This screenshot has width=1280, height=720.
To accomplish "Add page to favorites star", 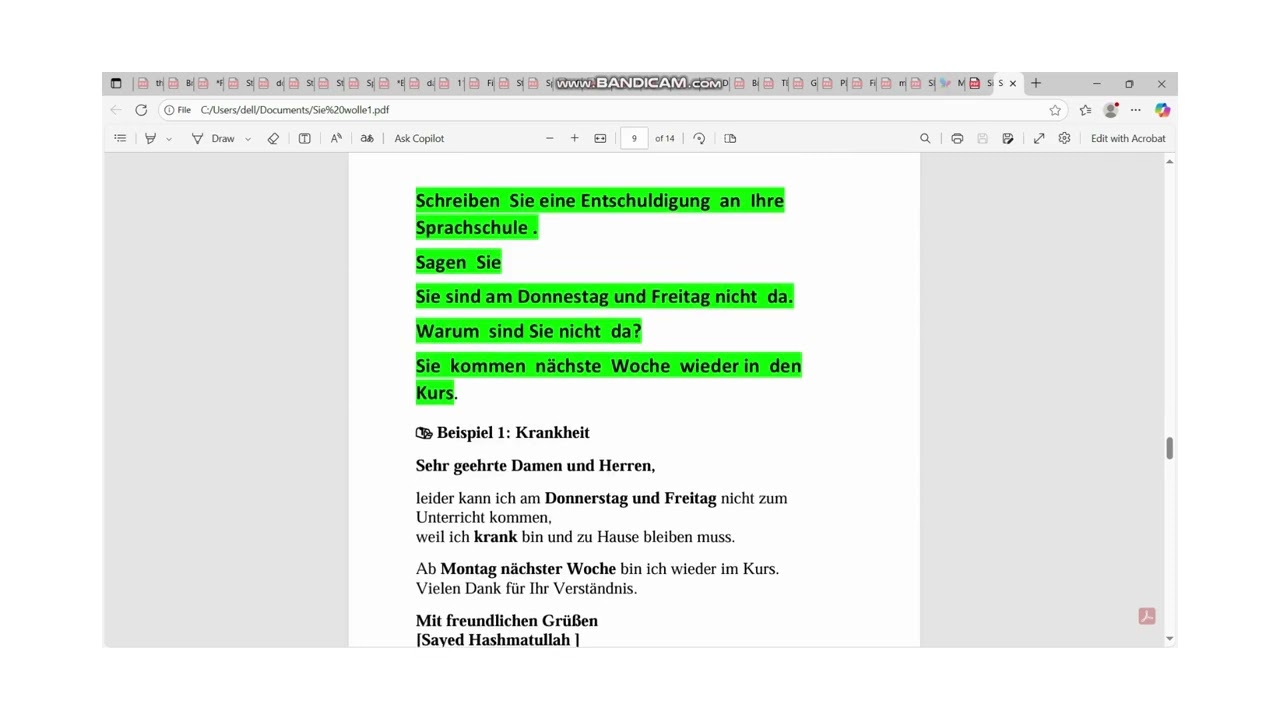I will click(1055, 110).
